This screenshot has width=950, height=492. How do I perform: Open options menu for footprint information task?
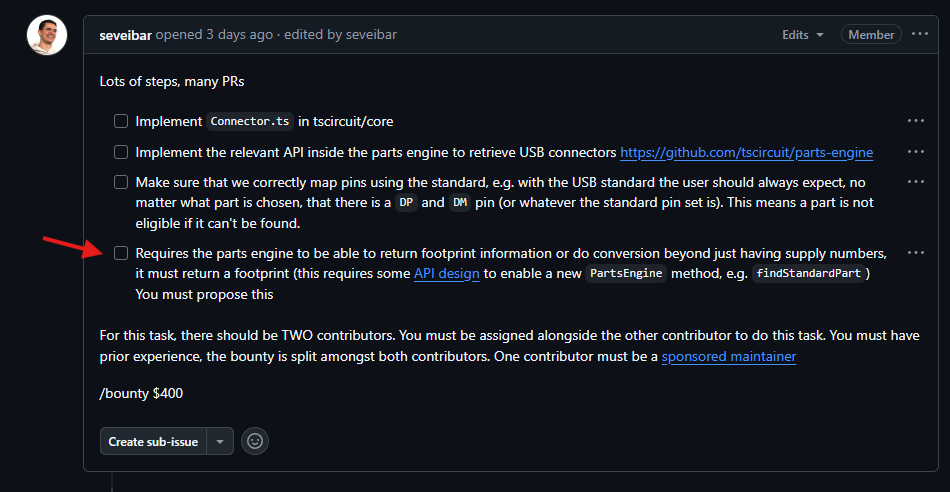click(915, 253)
